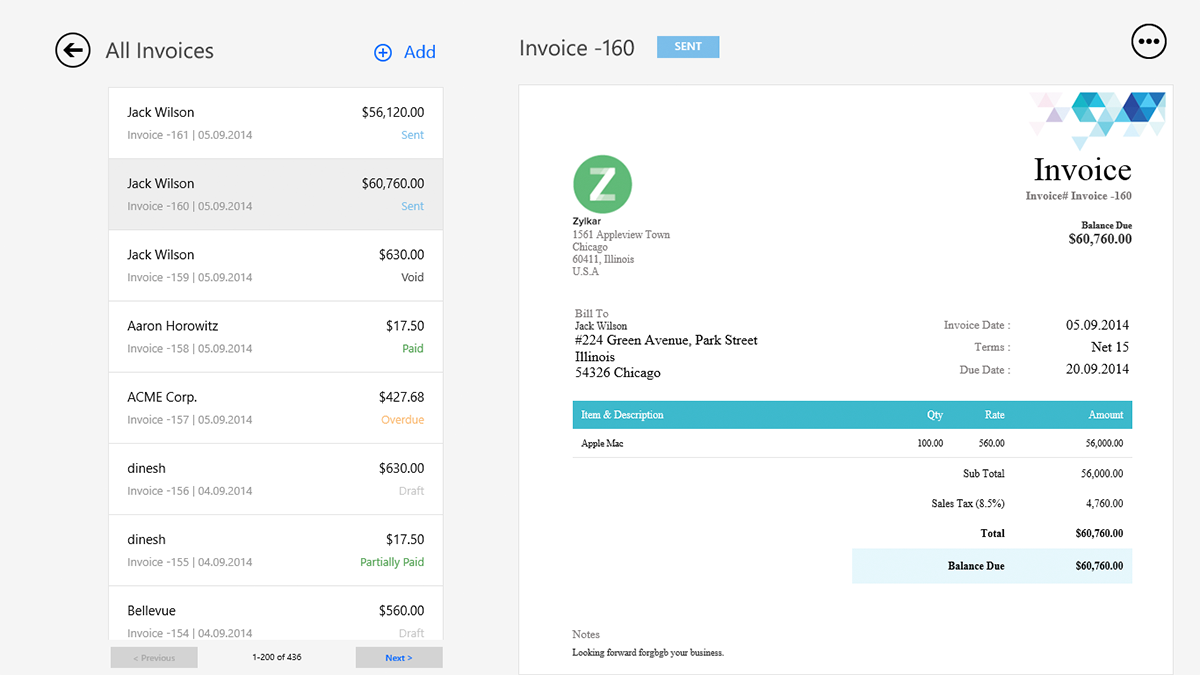
Task: Select ACME Corp. overdue invoice
Action: [x=275, y=408]
